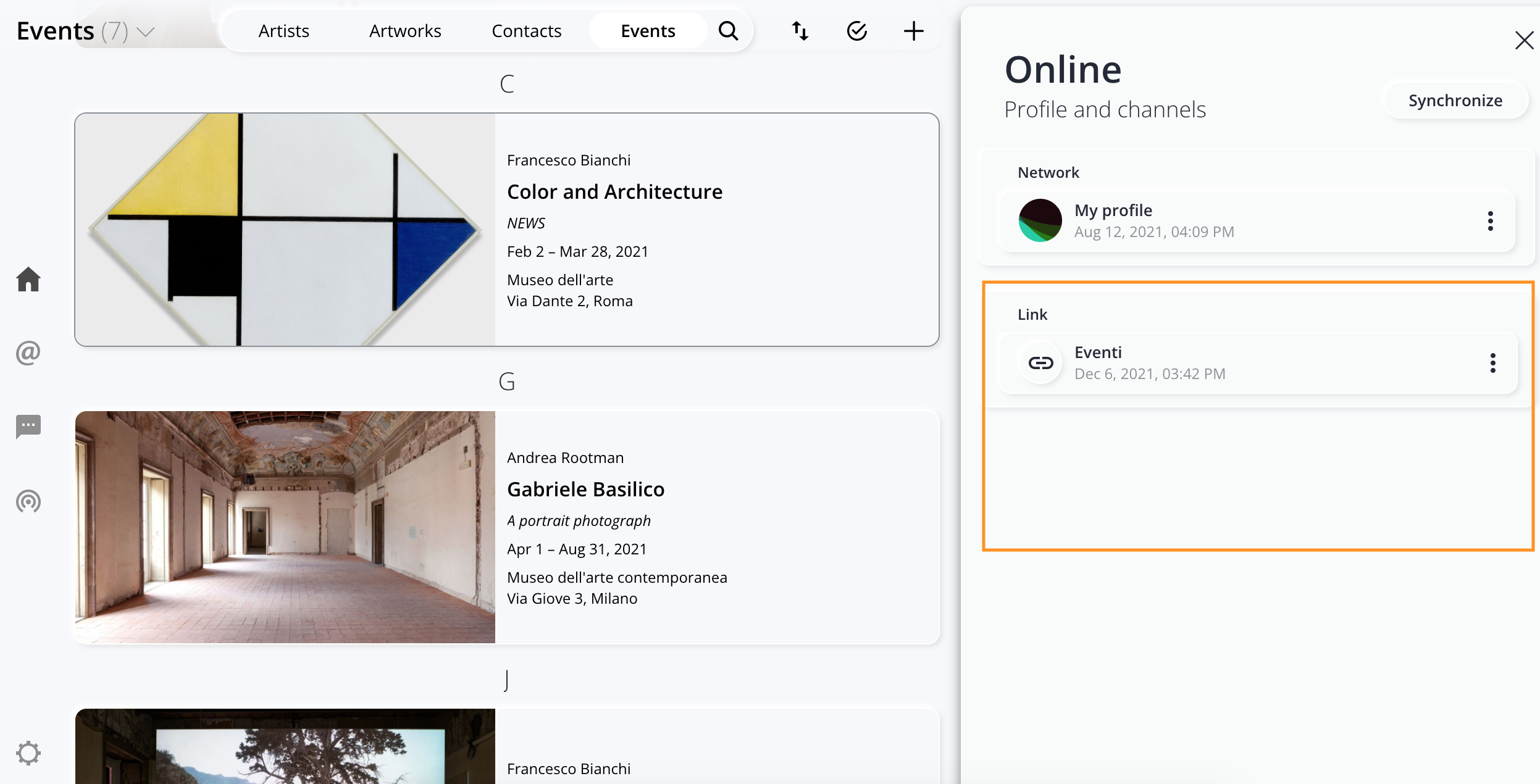Viewport: 1540px width, 784px height.
Task: Click the G section letter header
Action: coord(507,382)
